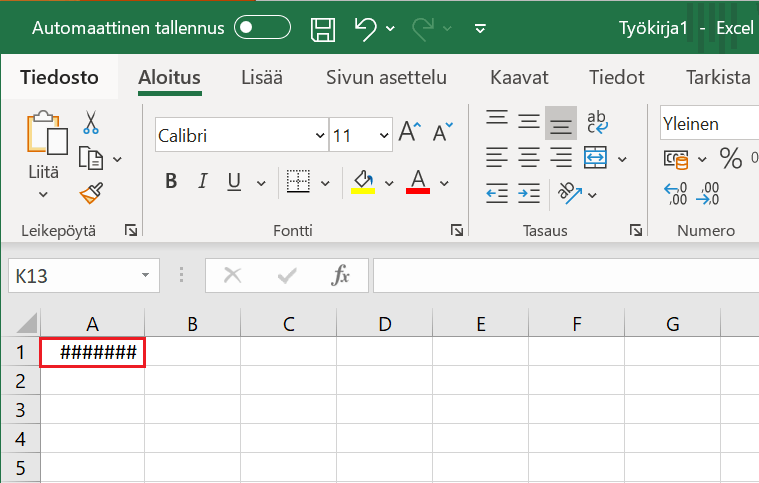
Task: Toggle Italic formatting
Action: coord(202,181)
